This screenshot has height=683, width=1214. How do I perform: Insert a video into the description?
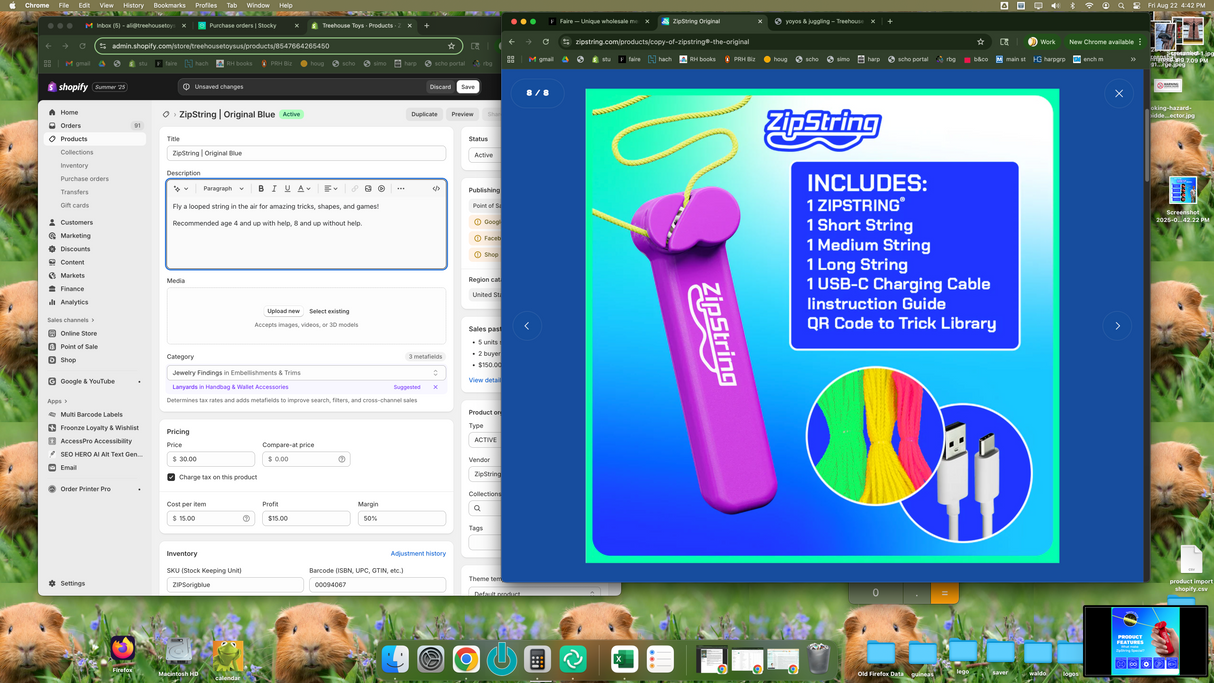click(382, 188)
